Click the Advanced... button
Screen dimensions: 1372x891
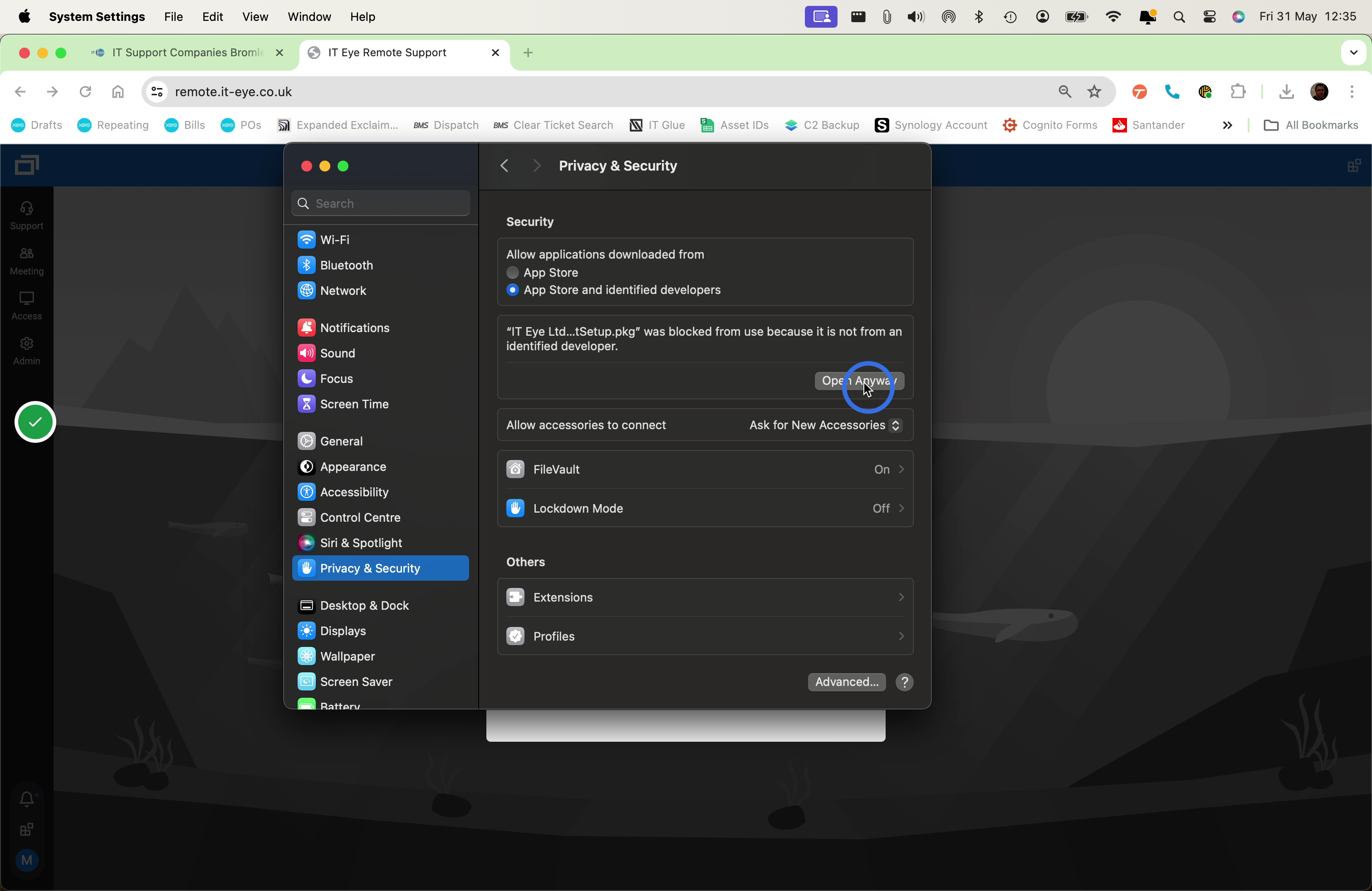846,682
